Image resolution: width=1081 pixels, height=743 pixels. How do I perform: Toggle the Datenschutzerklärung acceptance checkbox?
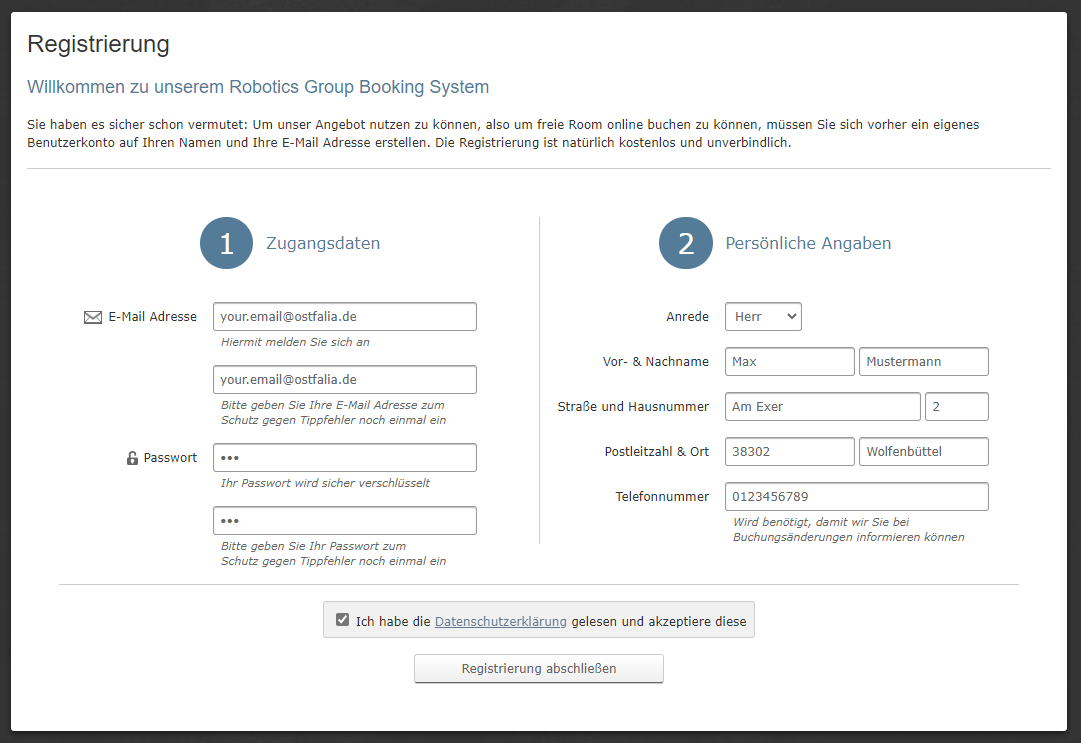tap(343, 620)
